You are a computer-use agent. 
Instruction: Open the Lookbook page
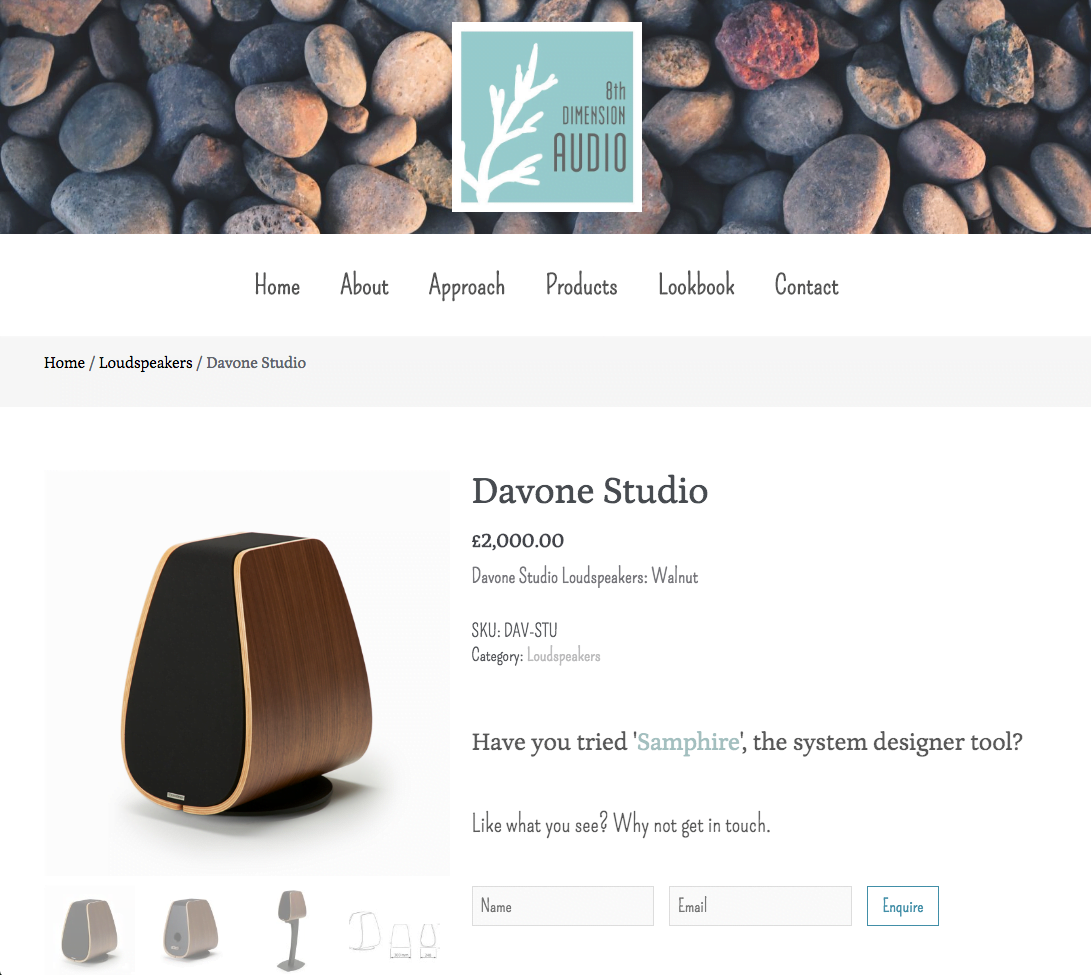pos(696,285)
